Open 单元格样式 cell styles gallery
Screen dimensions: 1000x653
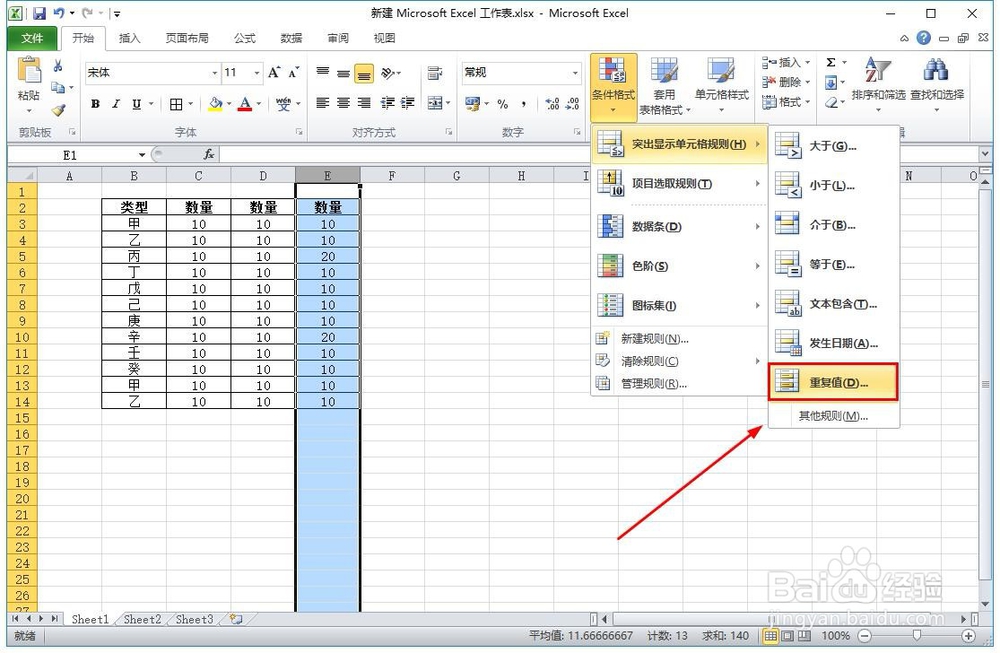721,87
